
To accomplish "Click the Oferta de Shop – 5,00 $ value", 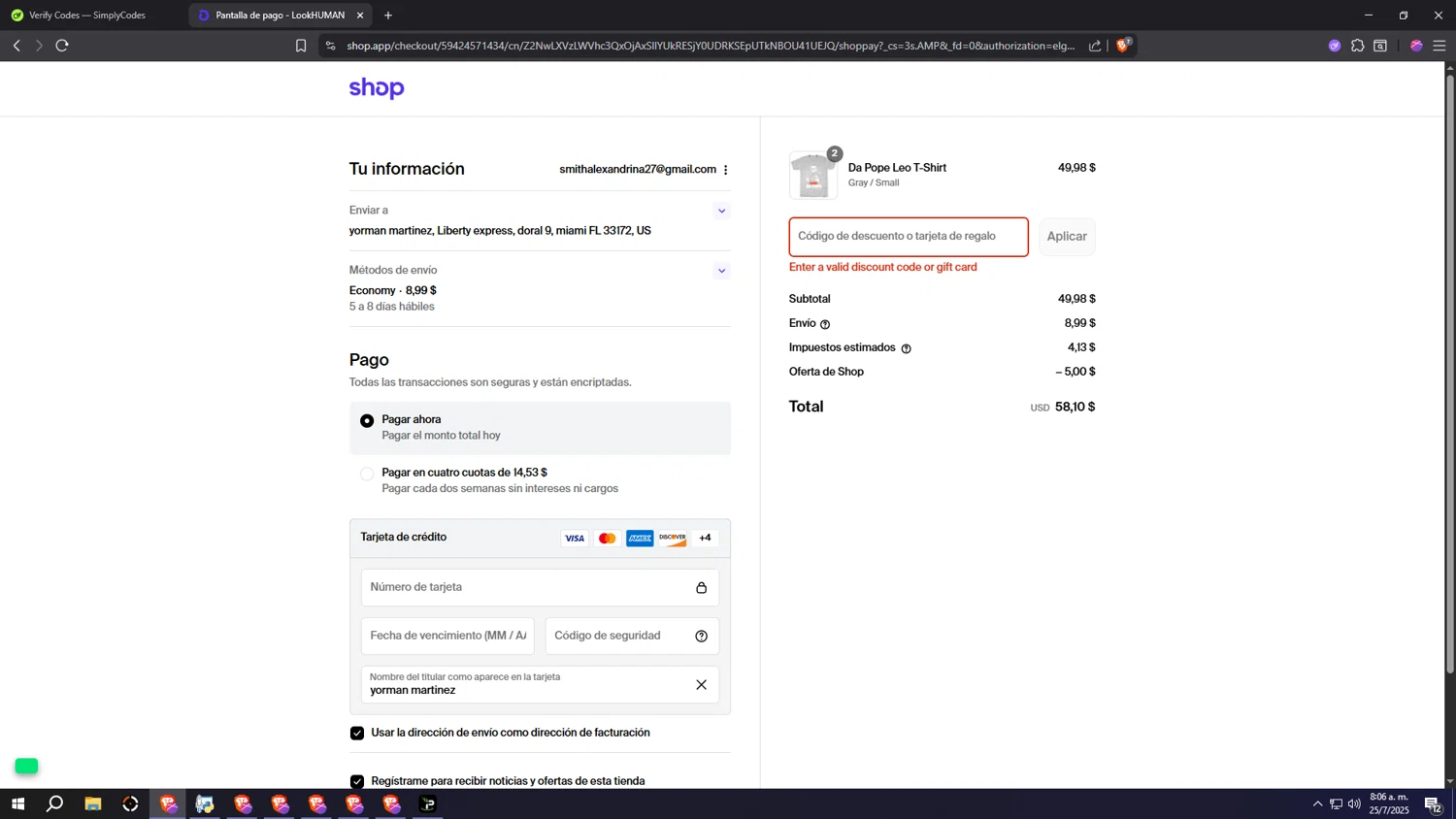I will click(1075, 372).
